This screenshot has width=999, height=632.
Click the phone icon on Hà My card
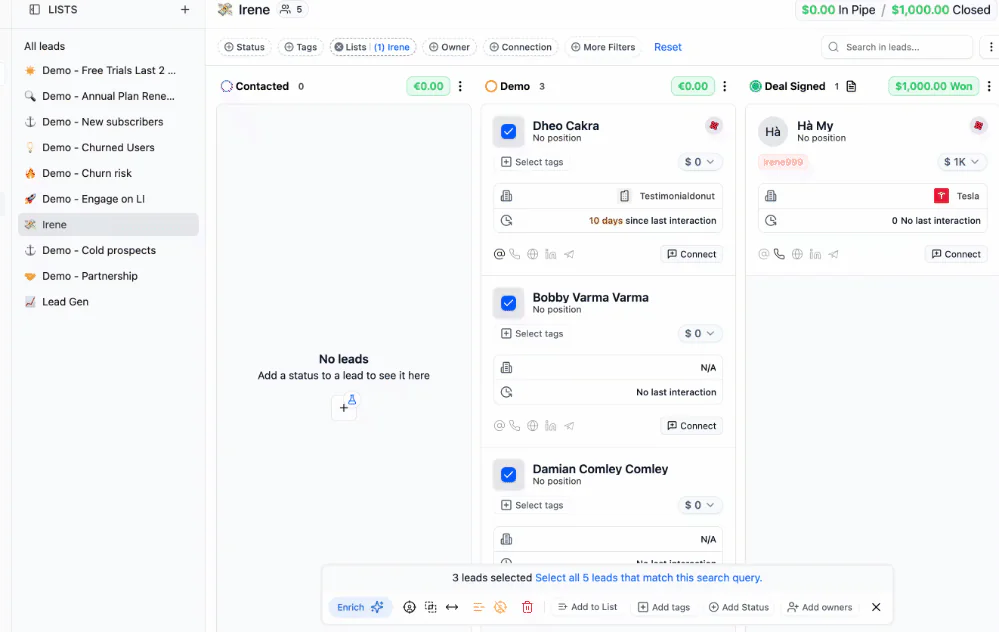coord(779,254)
